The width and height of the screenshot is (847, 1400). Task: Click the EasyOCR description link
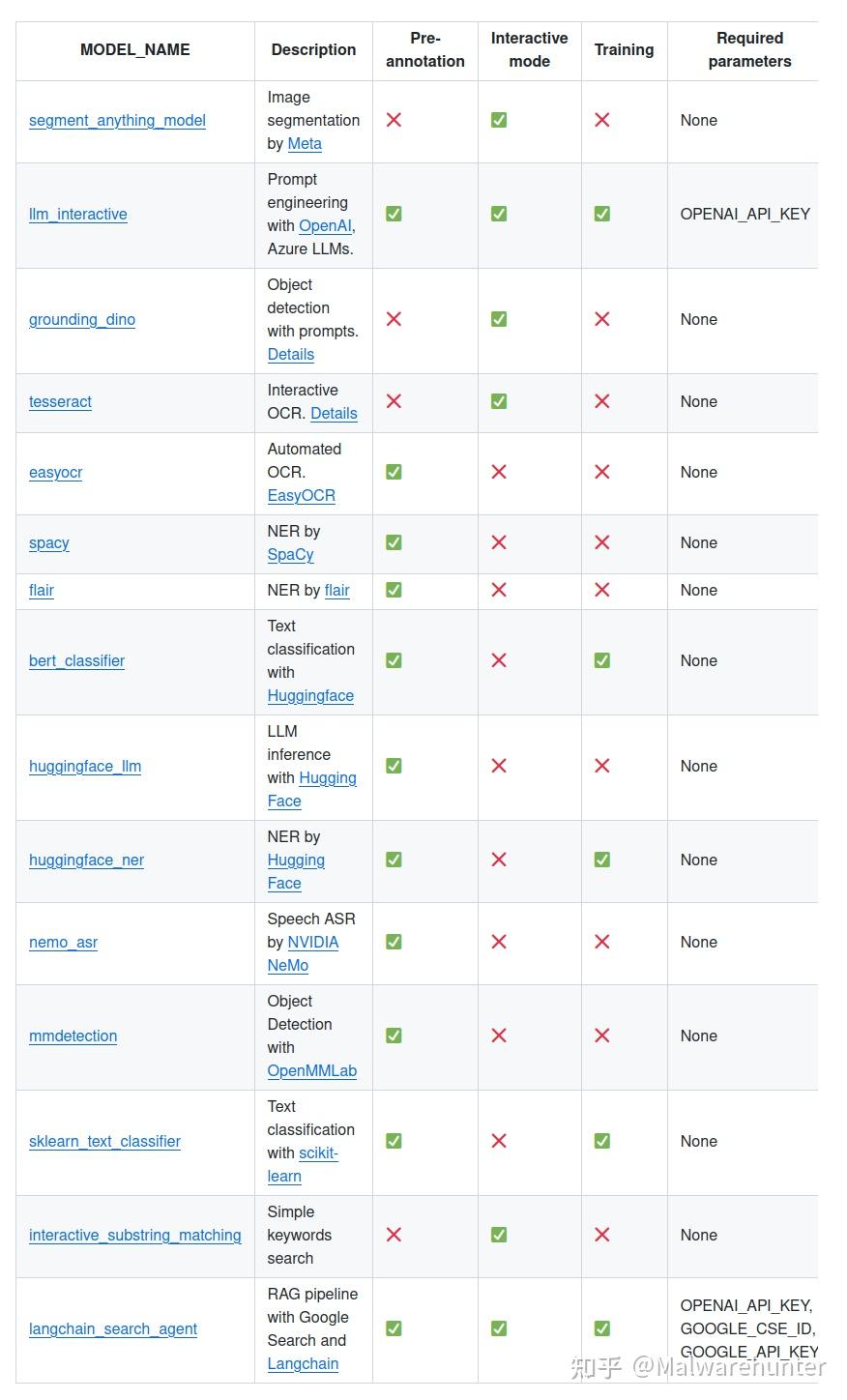[302, 496]
